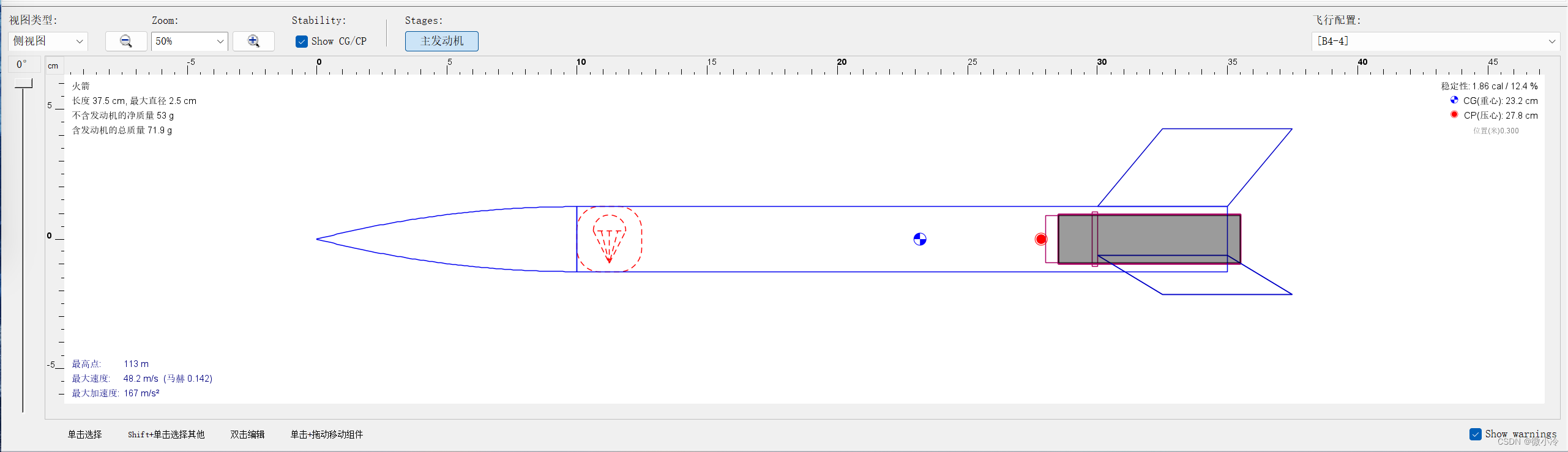Open the 50% zoom level dropdown
The width and height of the screenshot is (1568, 452).
(x=190, y=41)
